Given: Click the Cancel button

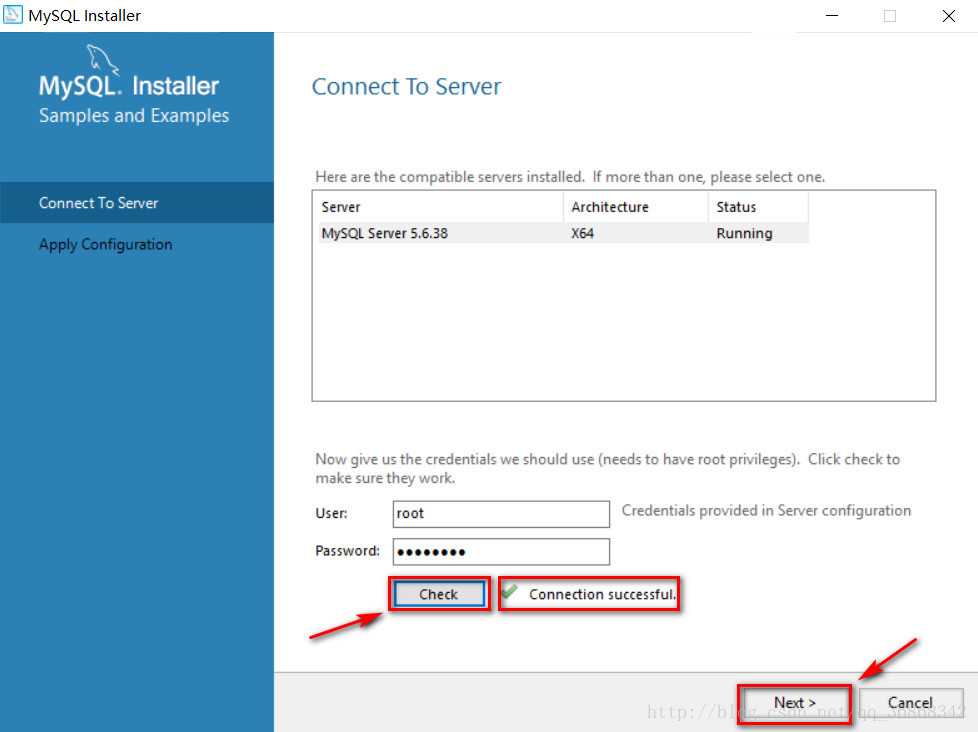Looking at the screenshot, I should [x=911, y=703].
